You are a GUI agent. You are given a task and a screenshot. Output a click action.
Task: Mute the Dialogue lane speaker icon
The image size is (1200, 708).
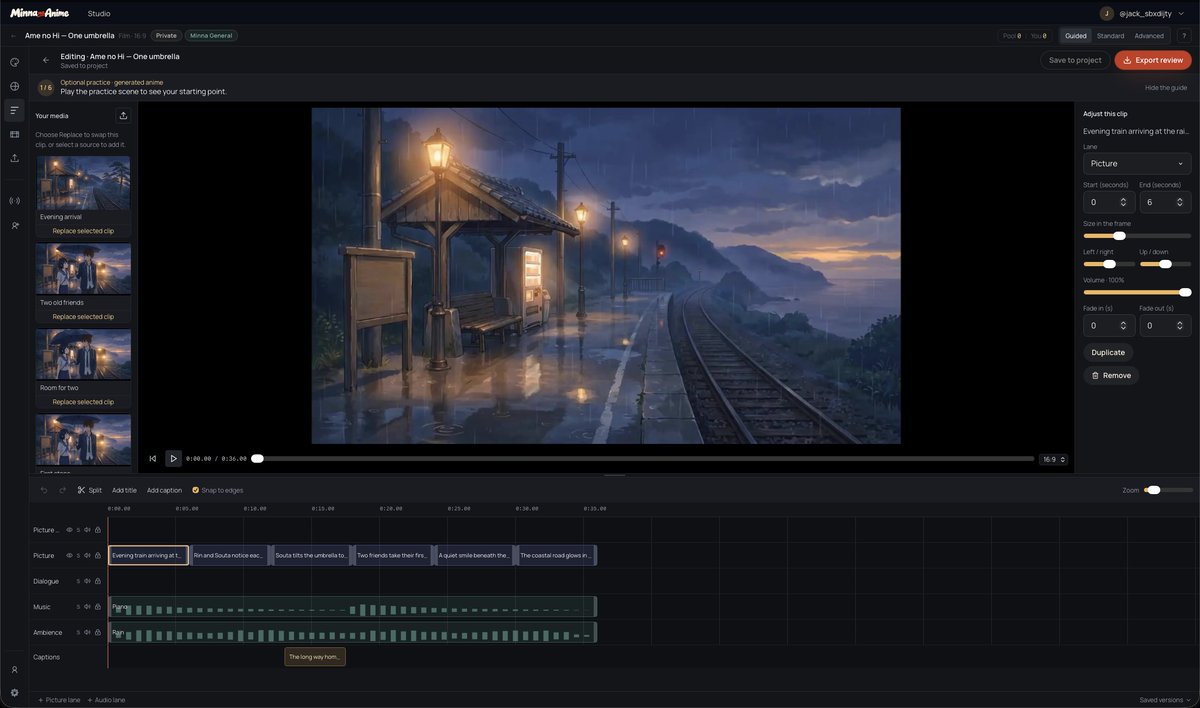(88, 581)
